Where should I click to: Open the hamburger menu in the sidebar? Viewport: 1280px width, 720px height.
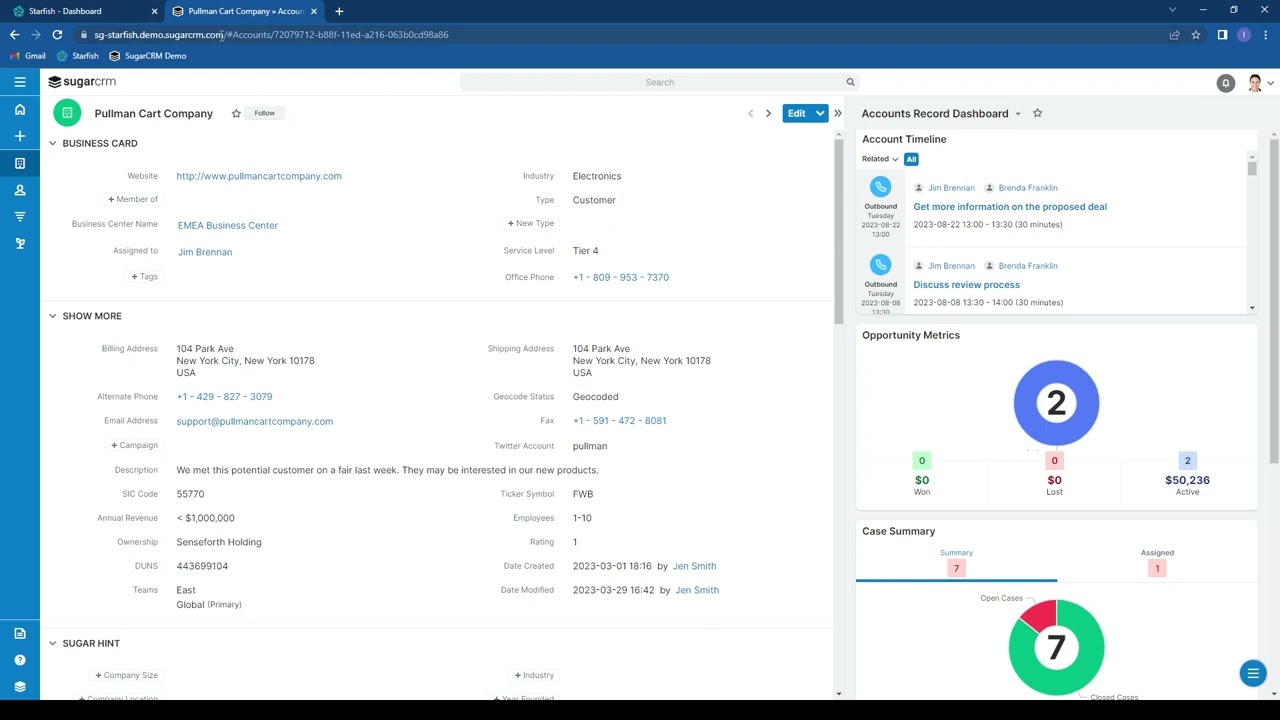pyautogui.click(x=20, y=82)
